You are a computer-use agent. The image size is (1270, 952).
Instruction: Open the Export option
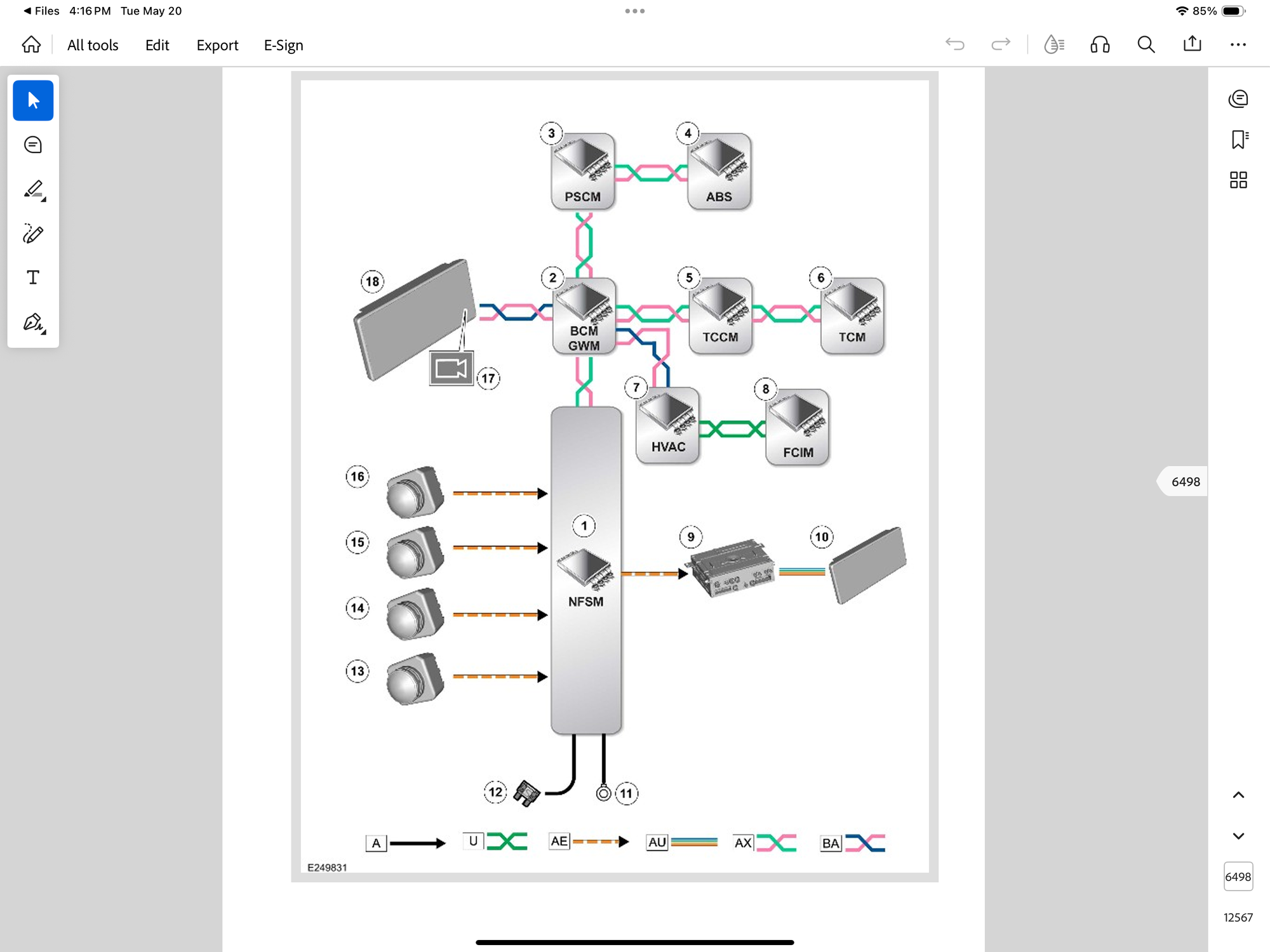tap(217, 45)
